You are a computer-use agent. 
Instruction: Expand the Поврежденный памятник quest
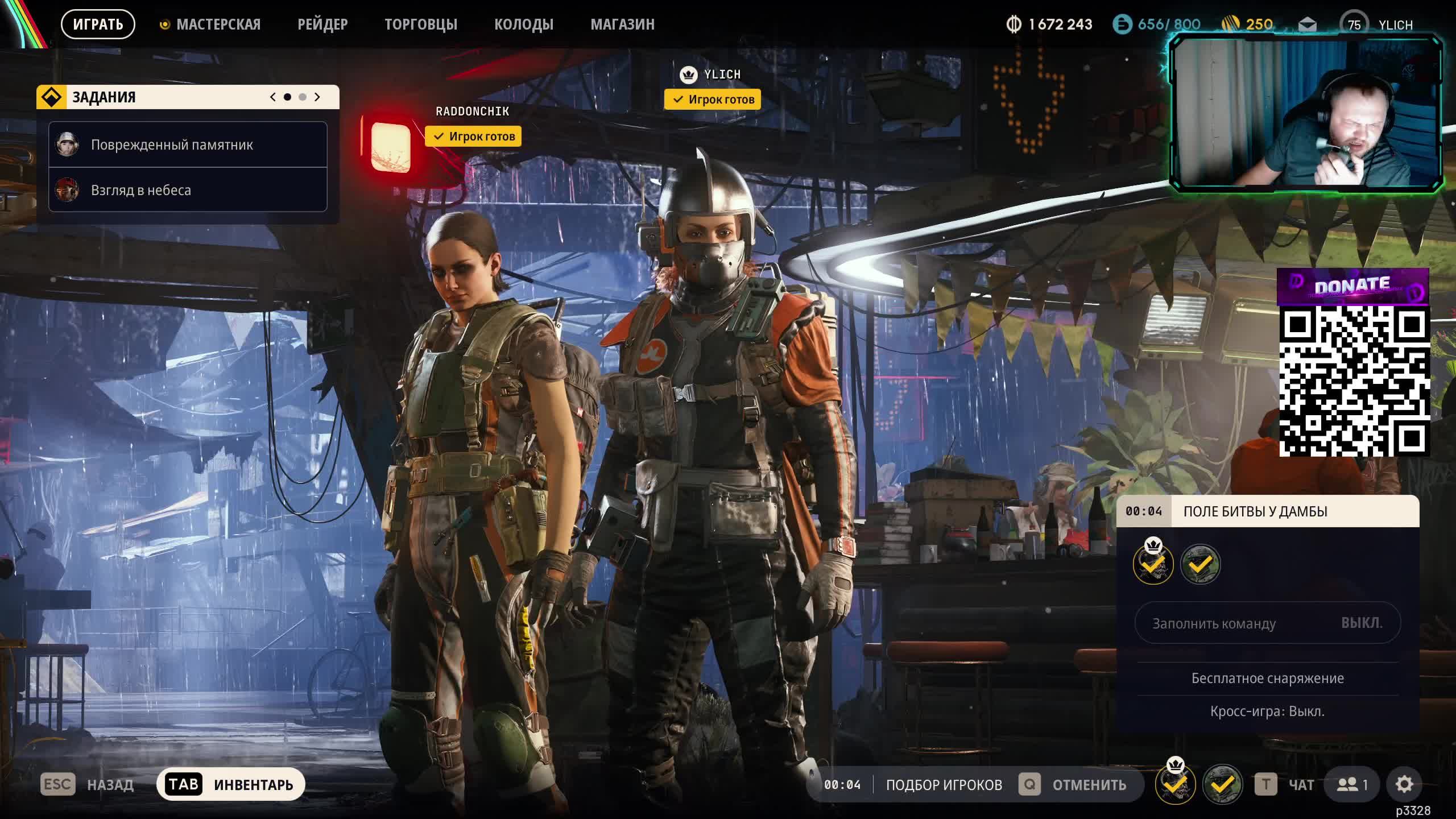(x=188, y=144)
